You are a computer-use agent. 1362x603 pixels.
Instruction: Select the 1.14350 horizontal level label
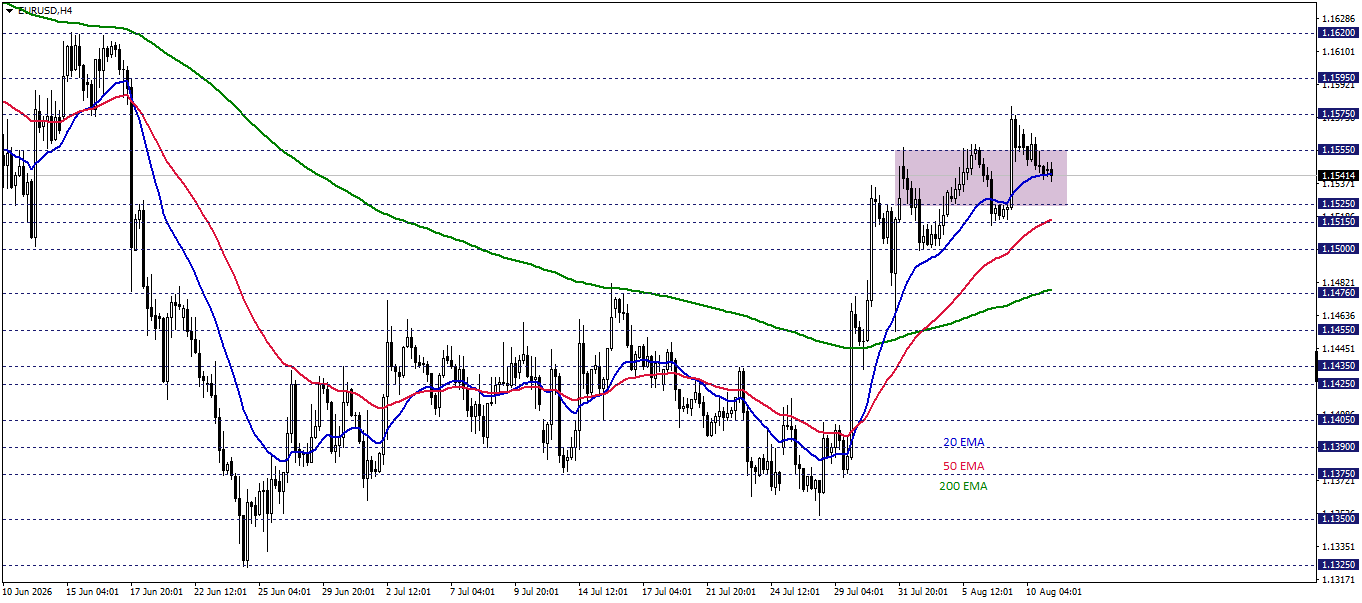[1338, 366]
